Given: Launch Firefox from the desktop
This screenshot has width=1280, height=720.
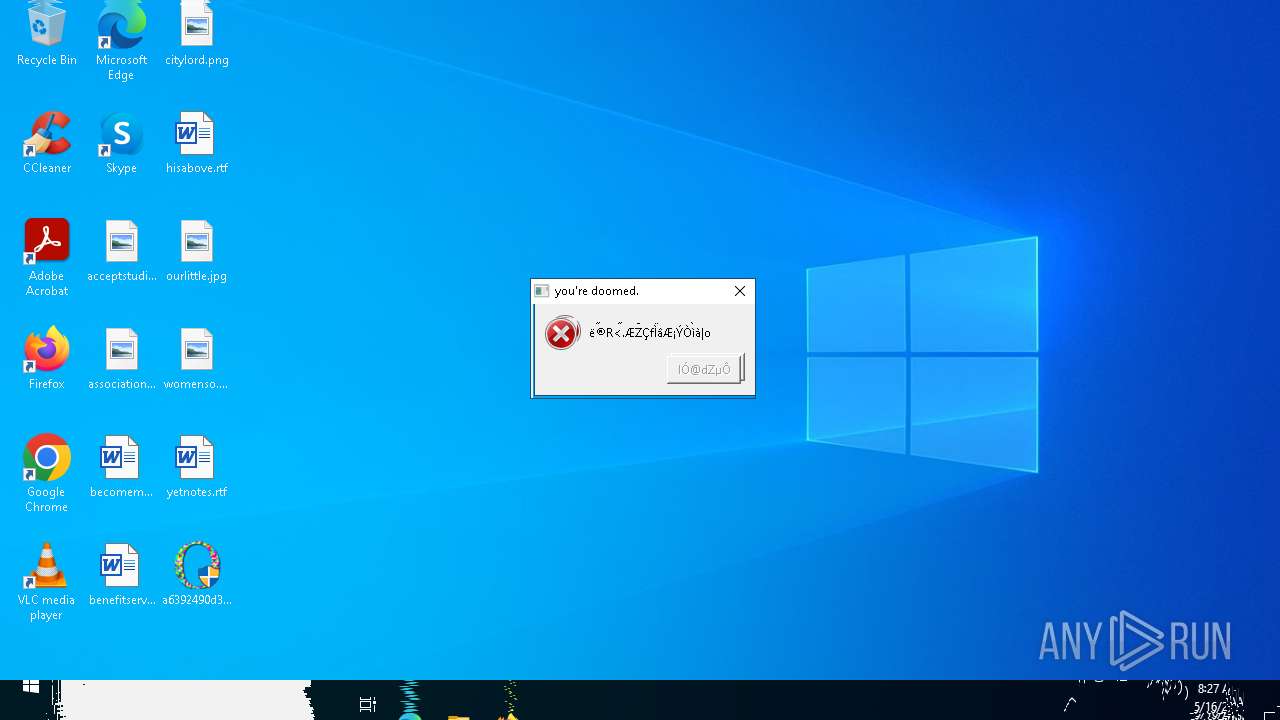Looking at the screenshot, I should 47,358.
